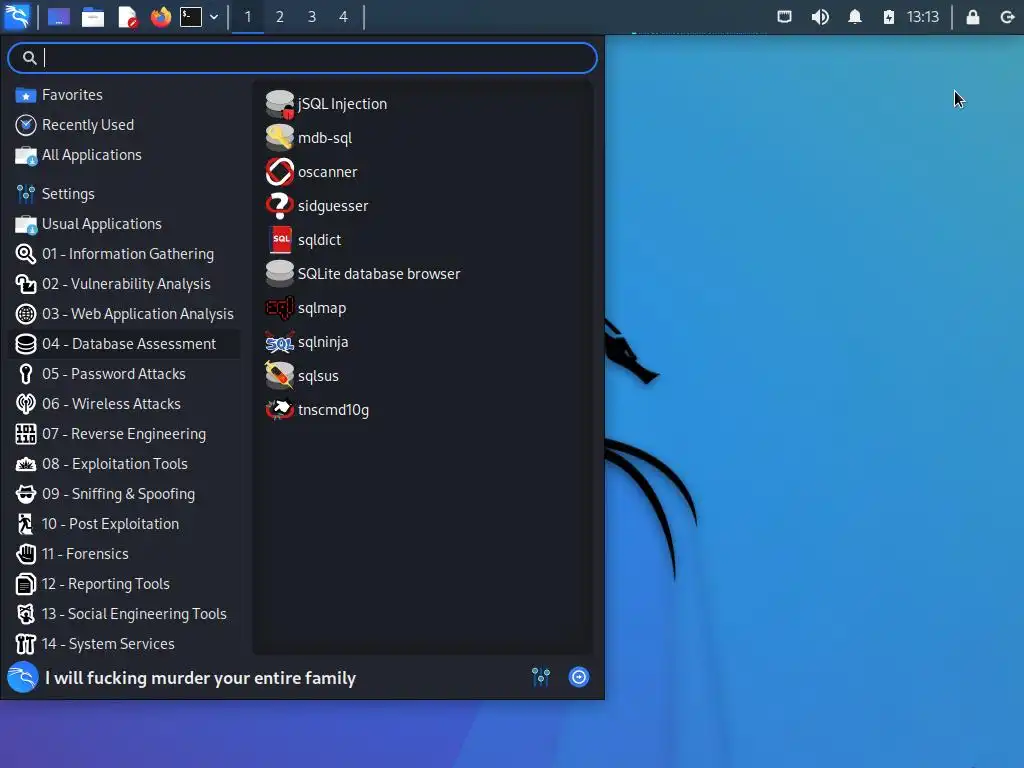This screenshot has width=1024, height=768.
Task: Expand the terminal launcher dropdown arrow
Action: [x=214, y=17]
